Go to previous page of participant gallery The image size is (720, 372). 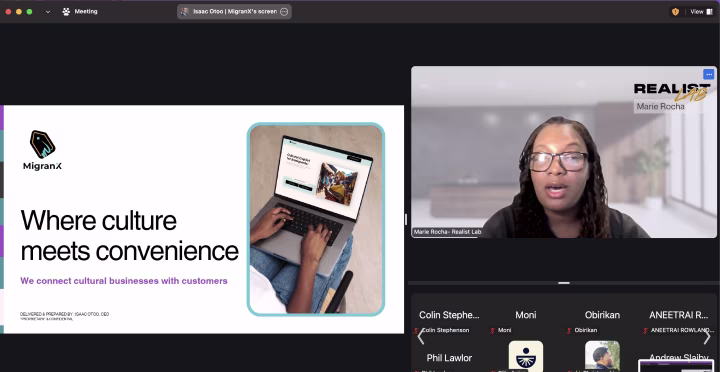tap(421, 337)
